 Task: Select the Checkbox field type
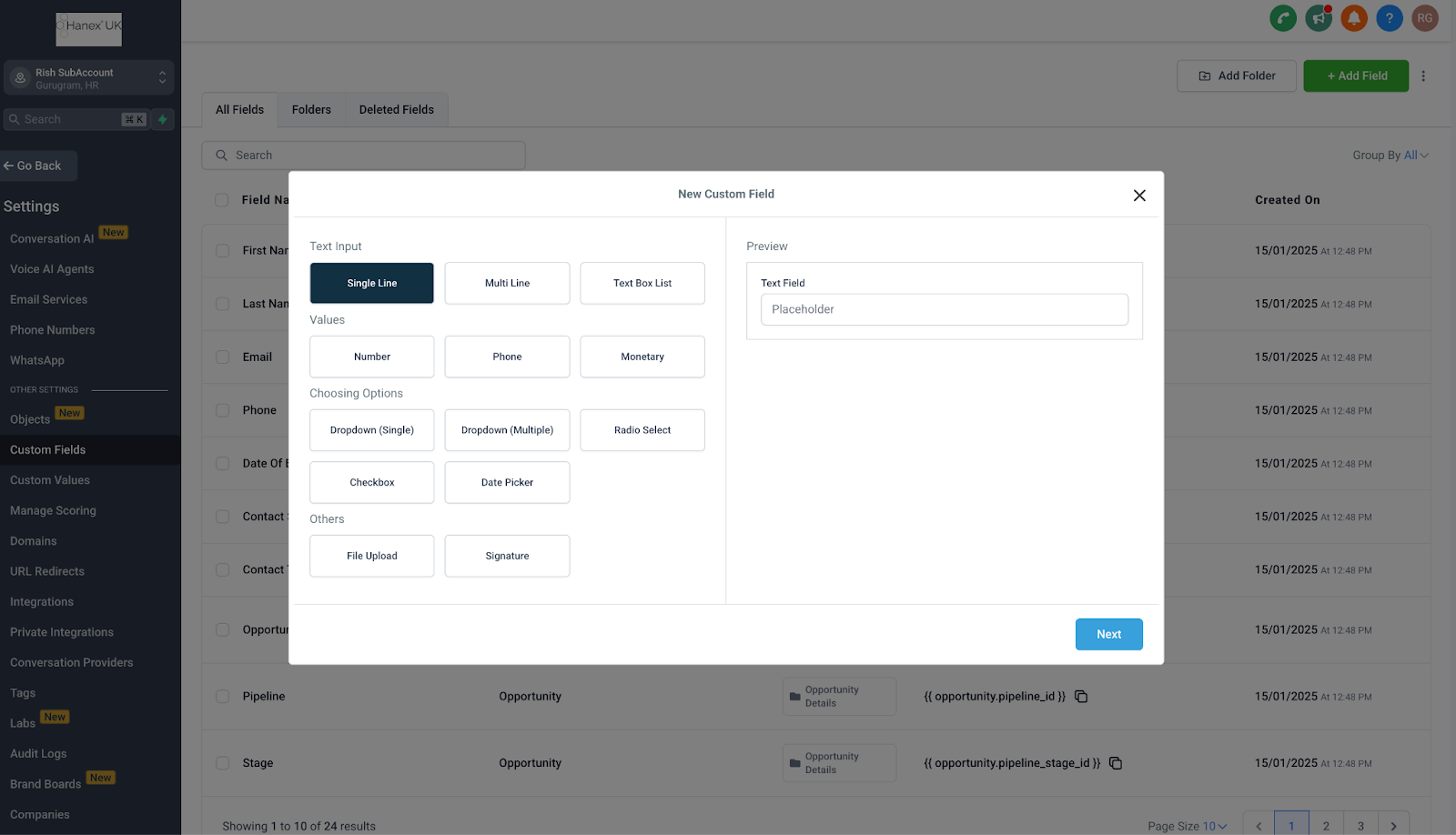click(x=372, y=483)
